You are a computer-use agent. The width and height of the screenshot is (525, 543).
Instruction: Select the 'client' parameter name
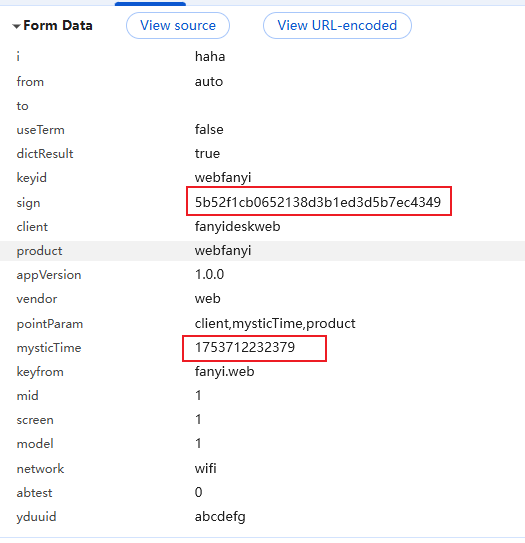tap(32, 227)
